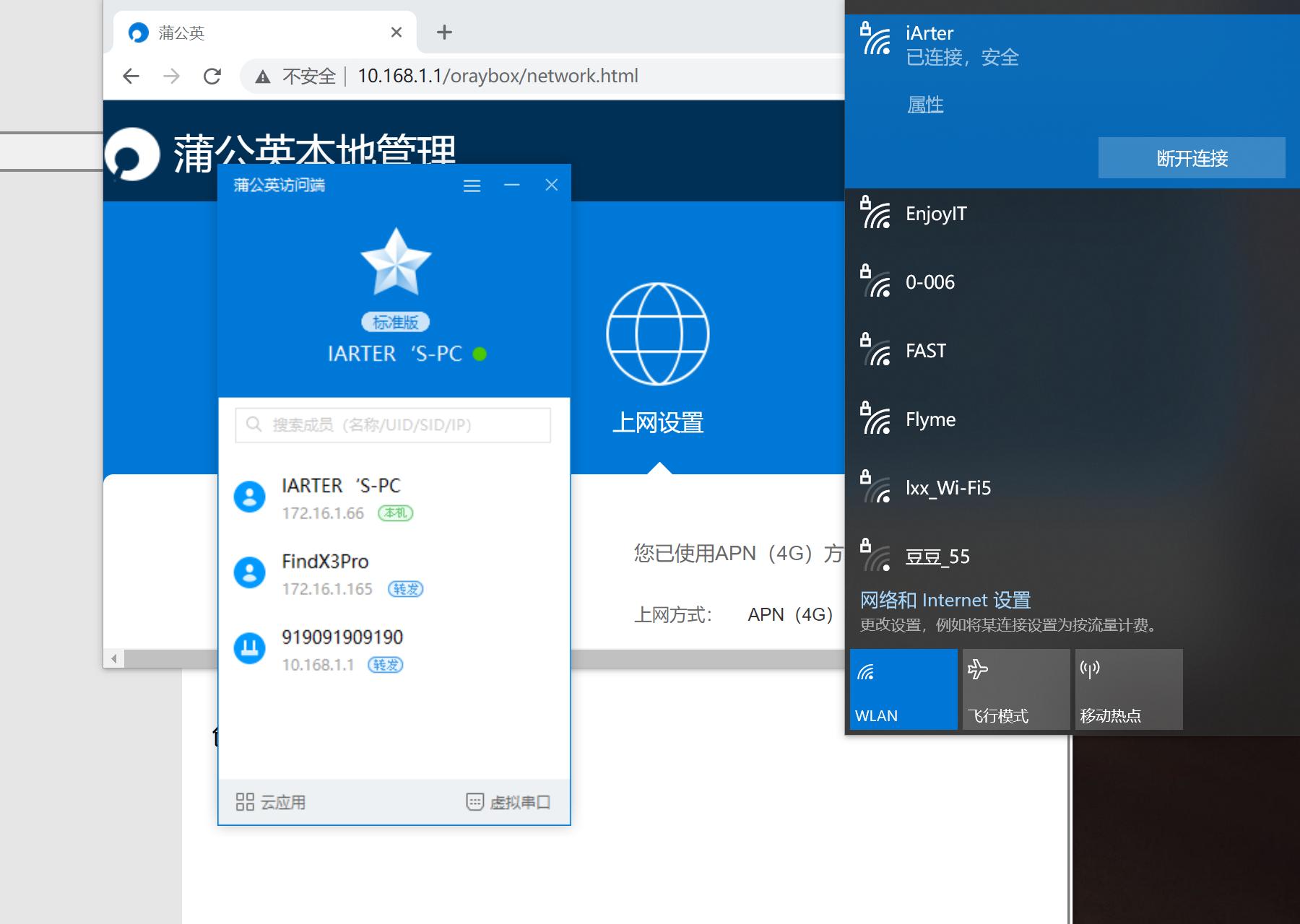Toggle the WLAN quick action tile
This screenshot has width=1300, height=924.
click(x=902, y=688)
